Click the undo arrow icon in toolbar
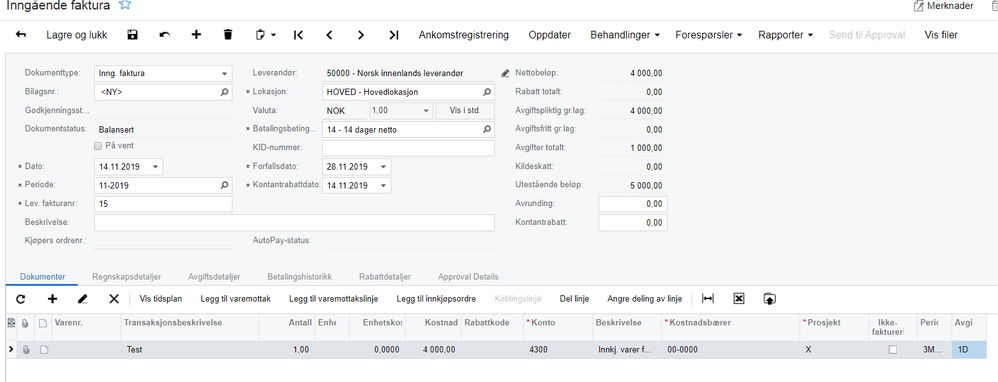This screenshot has height=382, width=998. click(165, 35)
